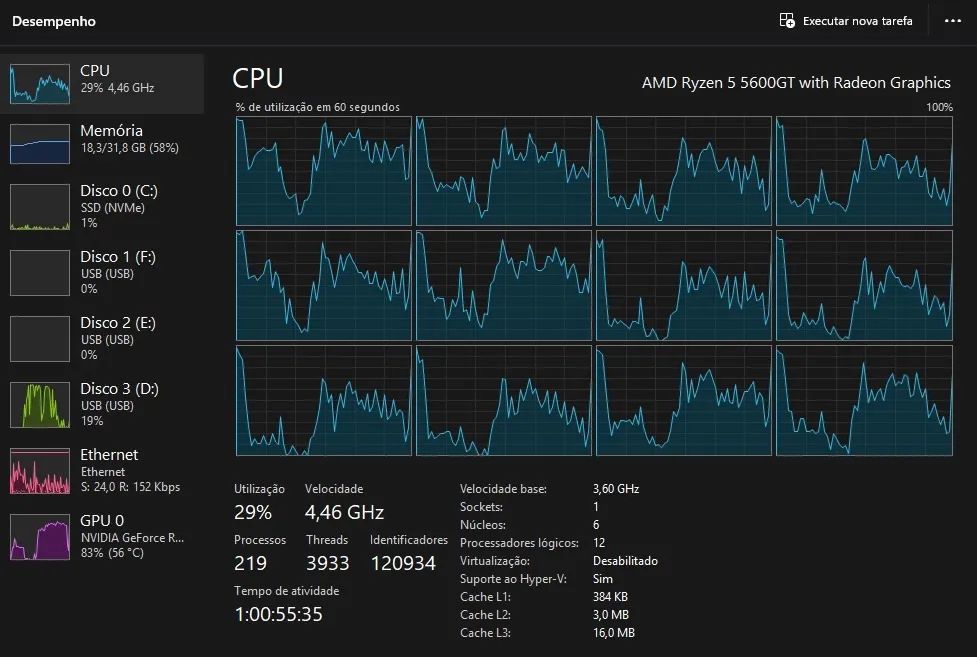Click the 3933 Threads count
This screenshot has width=977, height=657.
[x=328, y=563]
